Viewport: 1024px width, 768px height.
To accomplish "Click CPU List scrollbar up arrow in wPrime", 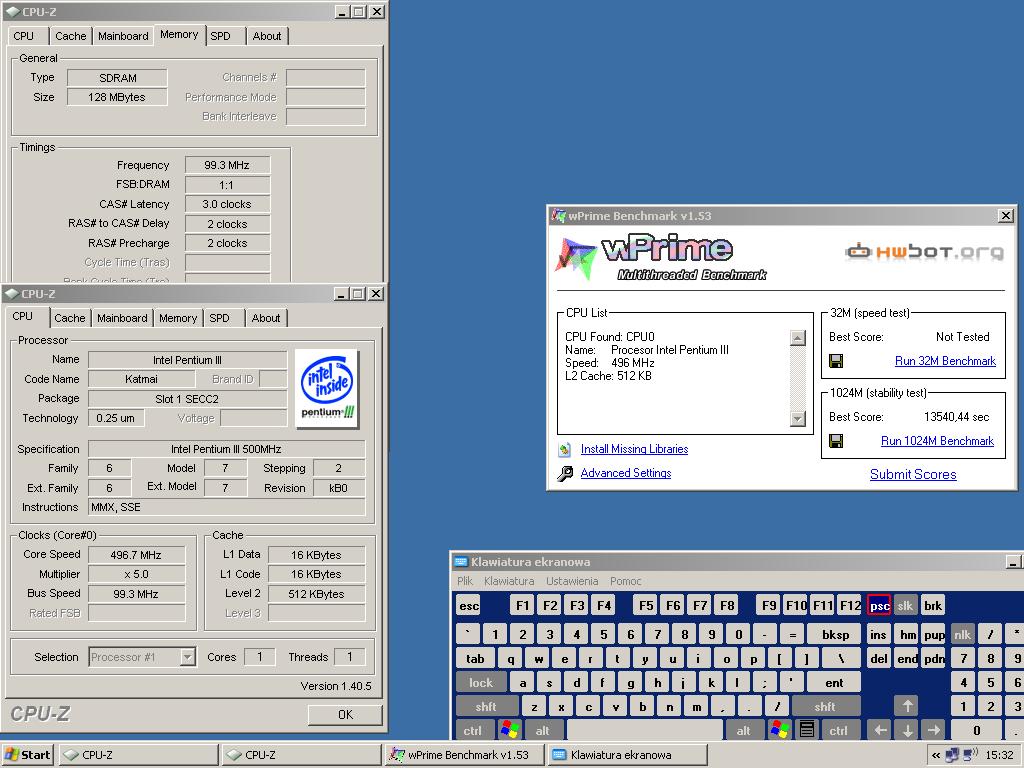I will [x=797, y=338].
